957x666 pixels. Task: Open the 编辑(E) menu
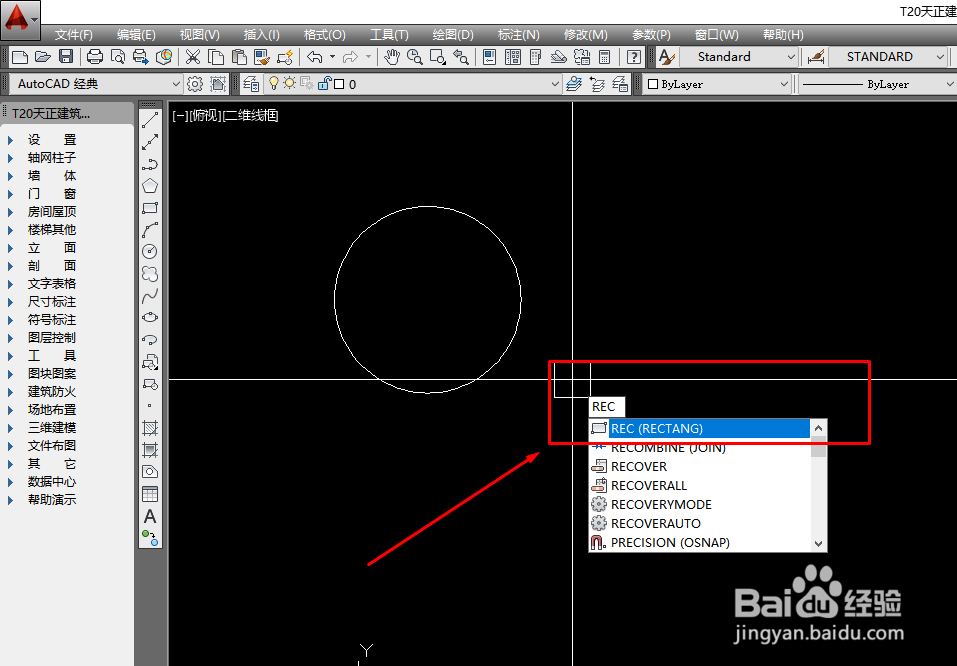point(136,35)
